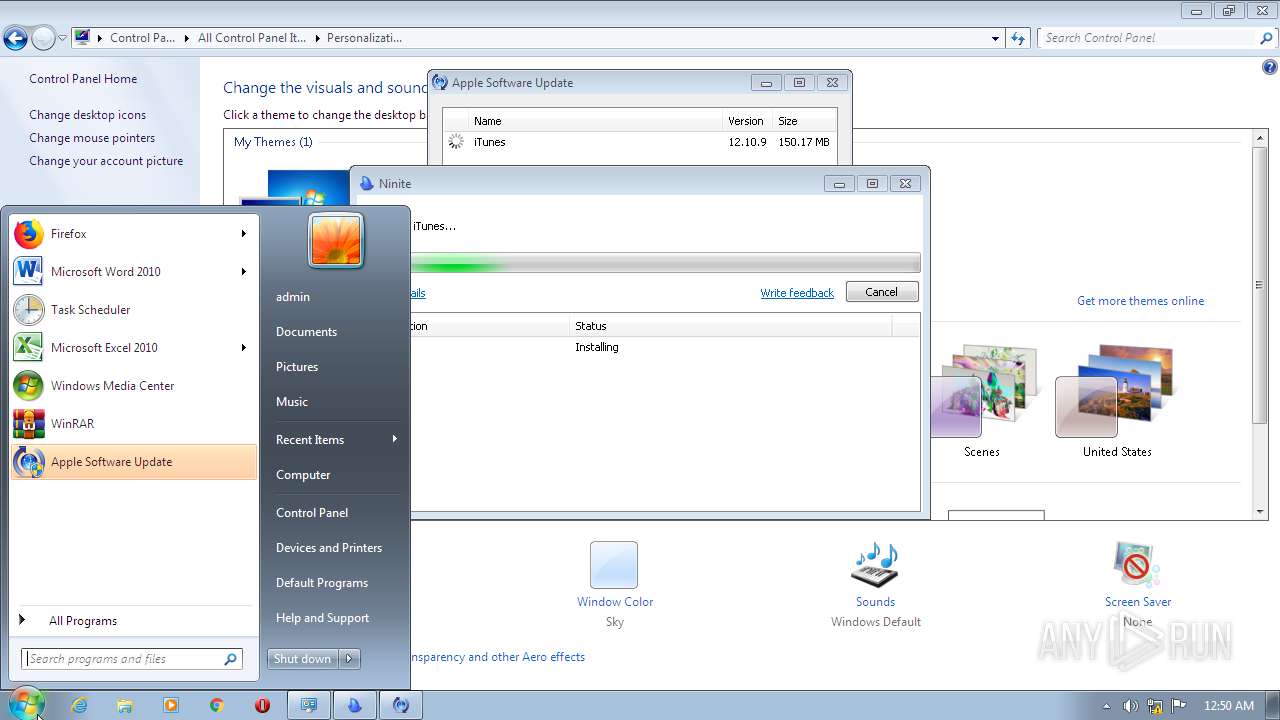Click the back navigation arrow
The width and height of the screenshot is (1280, 720).
(x=15, y=39)
